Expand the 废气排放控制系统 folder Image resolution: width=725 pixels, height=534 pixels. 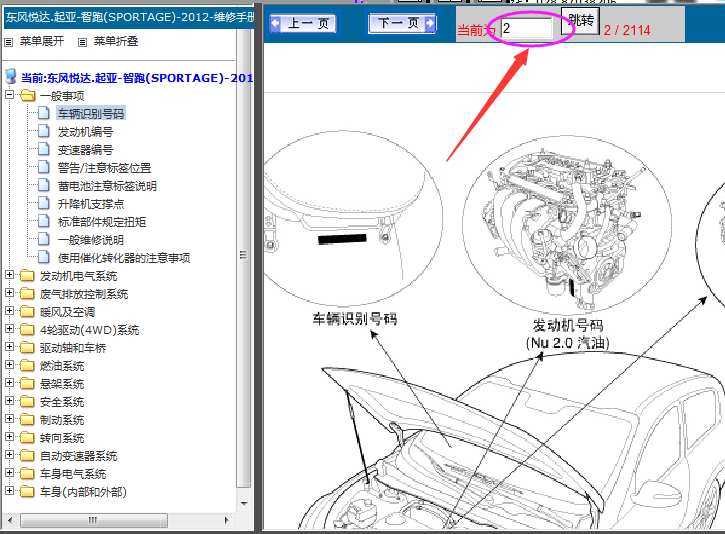coord(9,293)
